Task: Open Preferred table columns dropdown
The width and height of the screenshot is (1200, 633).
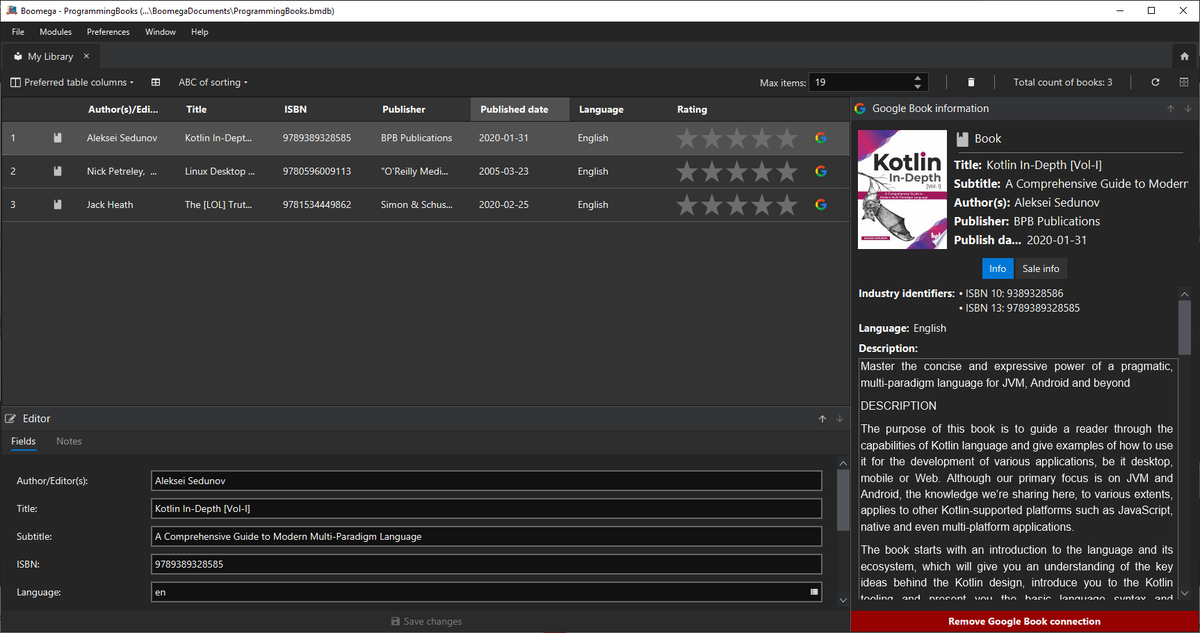Action: coord(72,82)
